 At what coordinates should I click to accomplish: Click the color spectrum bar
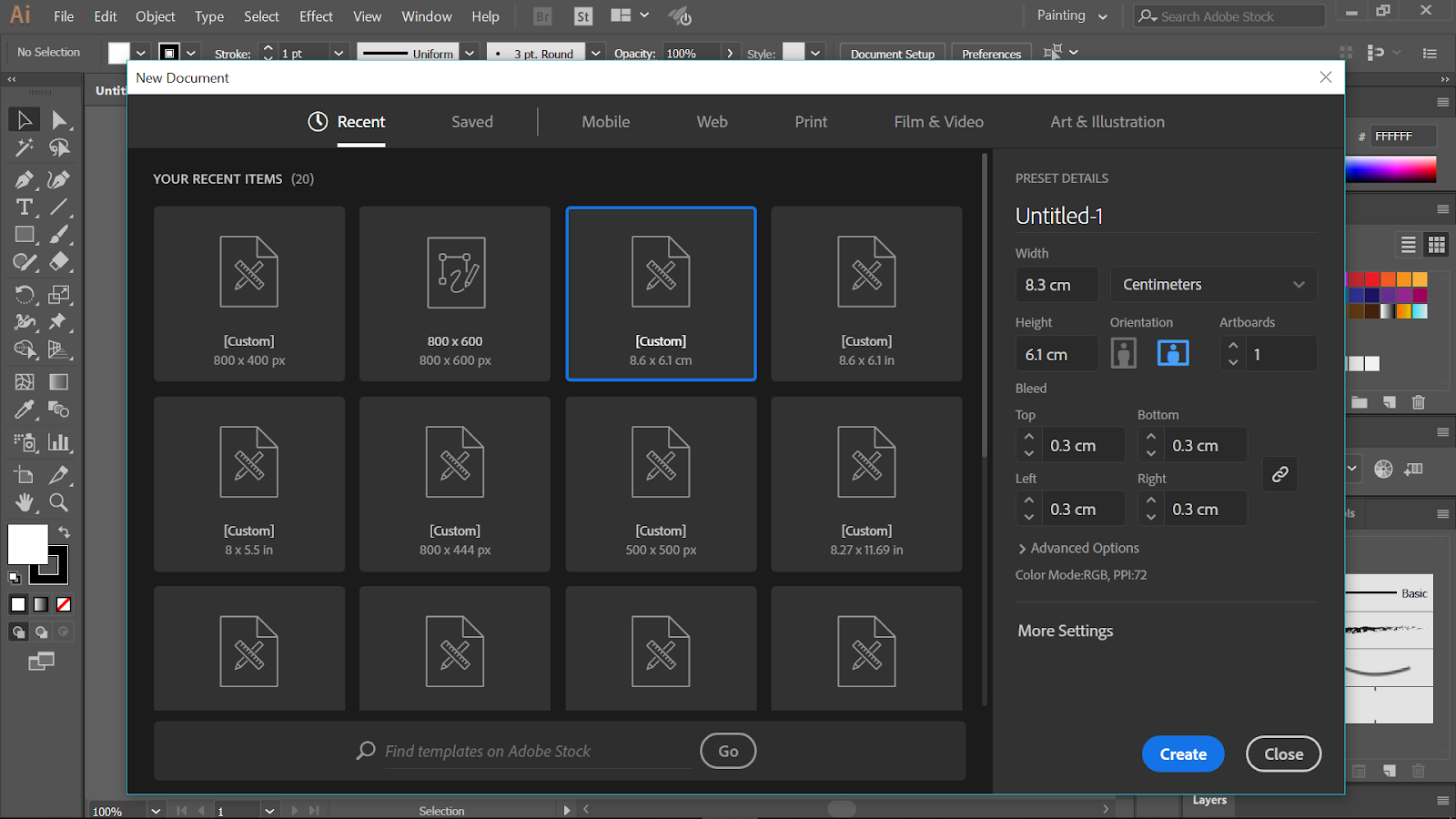click(x=1390, y=169)
